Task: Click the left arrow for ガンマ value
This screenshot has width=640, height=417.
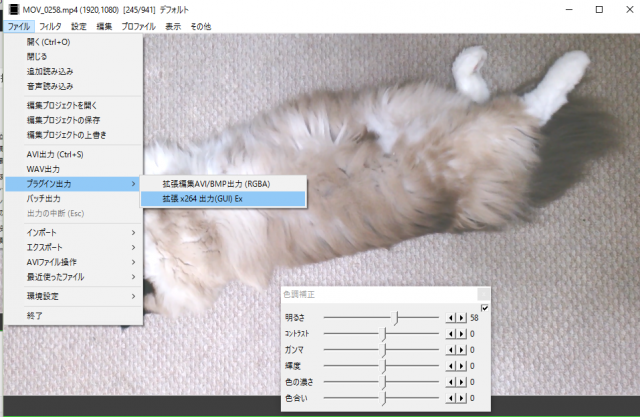Action: coord(449,350)
